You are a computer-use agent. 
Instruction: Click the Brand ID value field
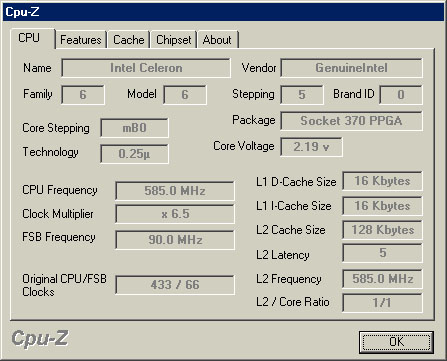coord(401,95)
